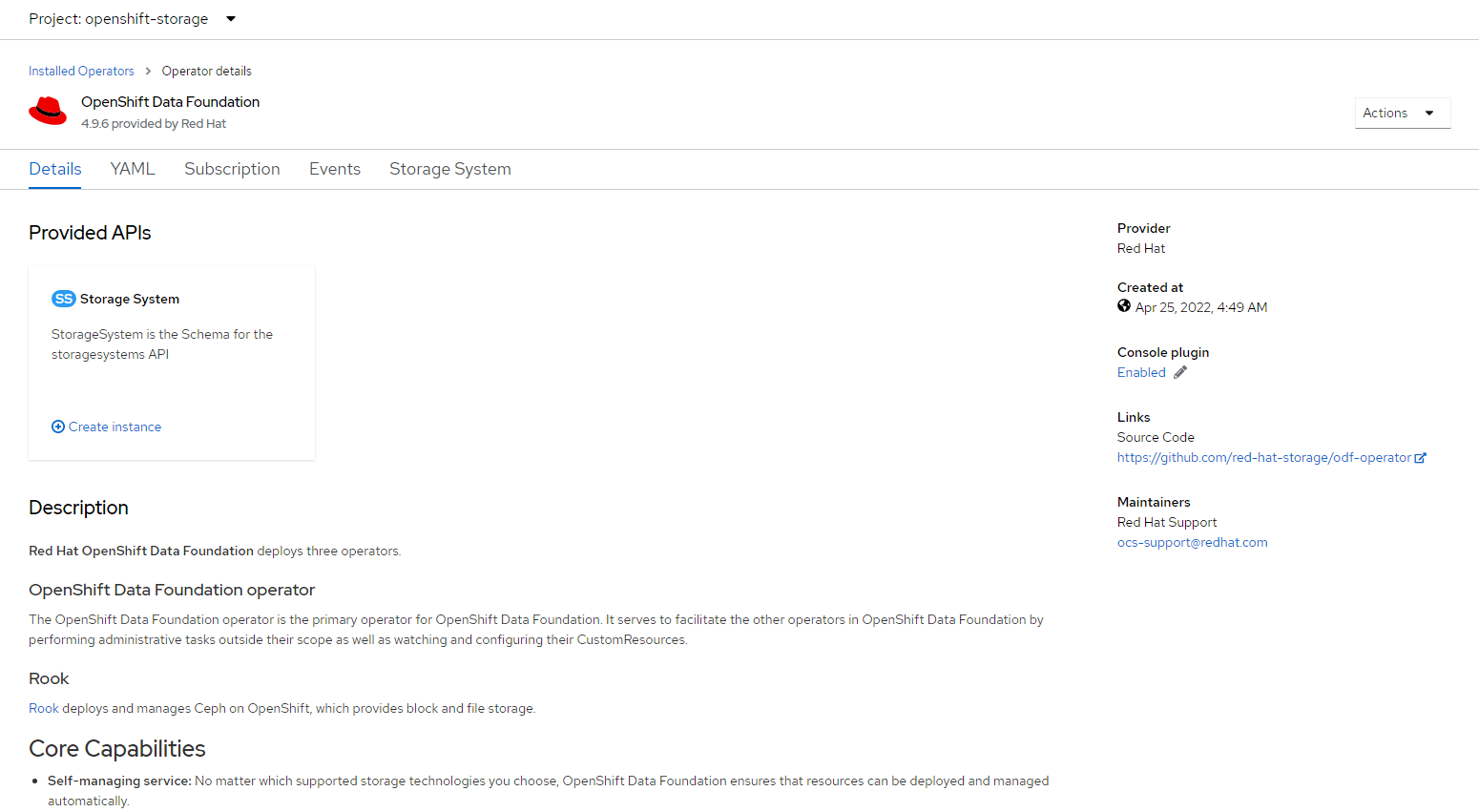This screenshot has width=1479, height=812.
Task: Click 'OpenShift Data Foundation operator' subheading
Action: (172, 590)
